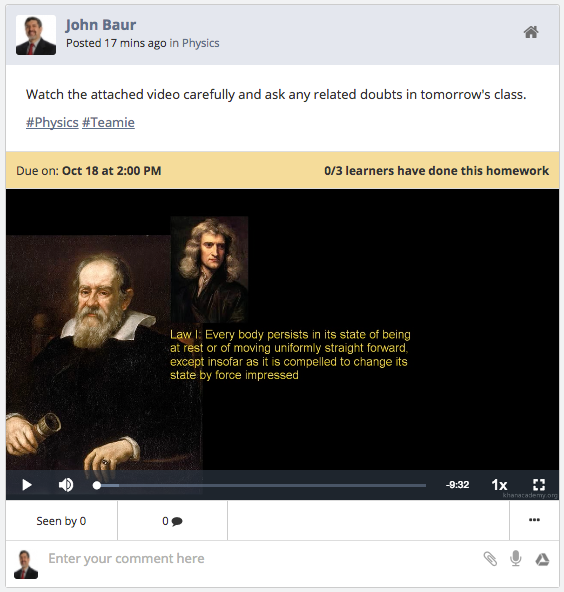564x592 pixels.
Task: Attach from Google Drive icon
Action: point(542,559)
